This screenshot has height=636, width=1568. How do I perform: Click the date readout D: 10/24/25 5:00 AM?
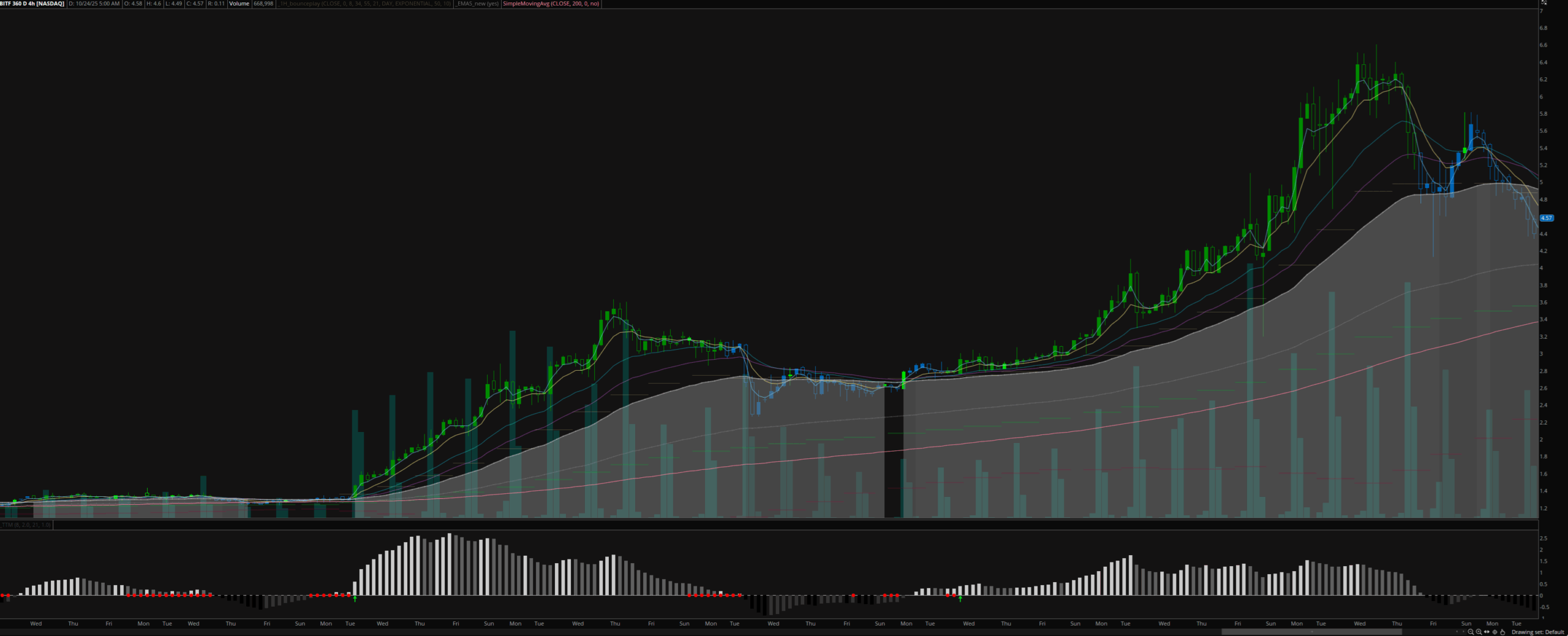(x=94, y=4)
